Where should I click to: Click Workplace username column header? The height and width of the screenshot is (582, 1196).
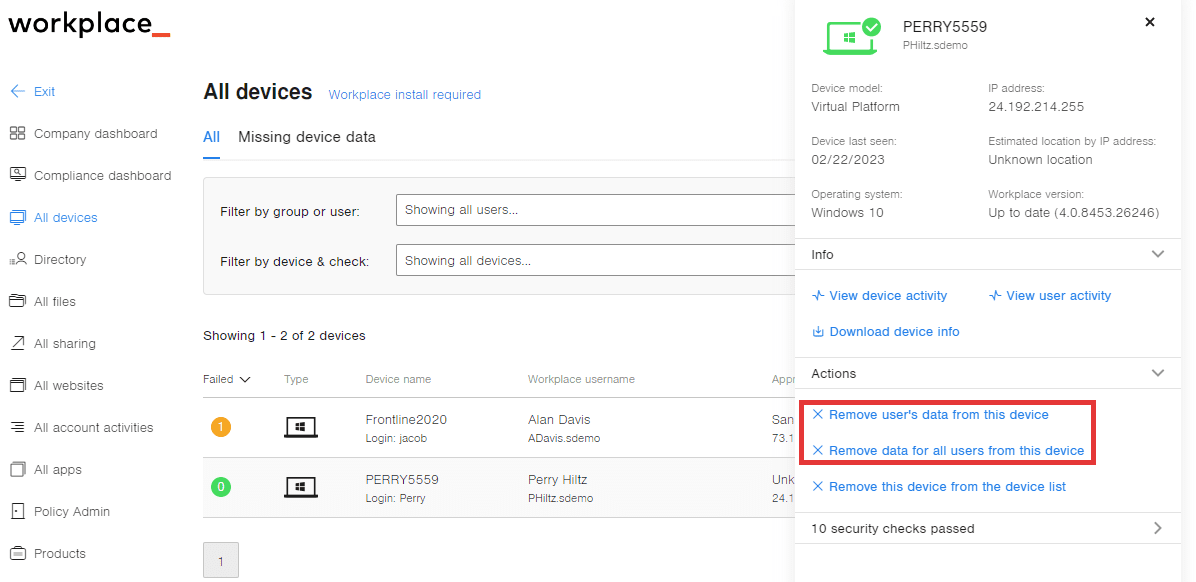[581, 379]
